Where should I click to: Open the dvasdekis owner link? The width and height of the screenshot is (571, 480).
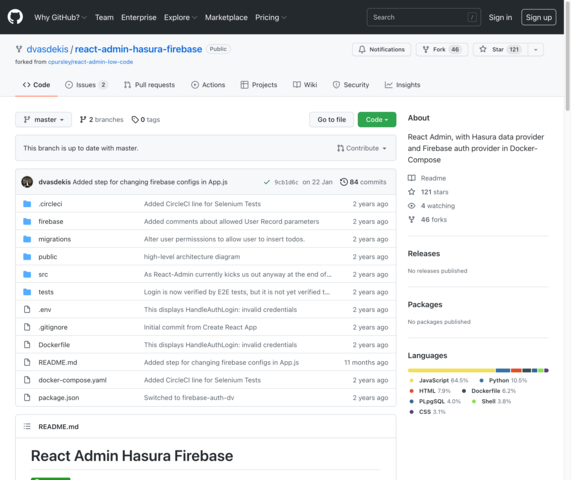(47, 49)
